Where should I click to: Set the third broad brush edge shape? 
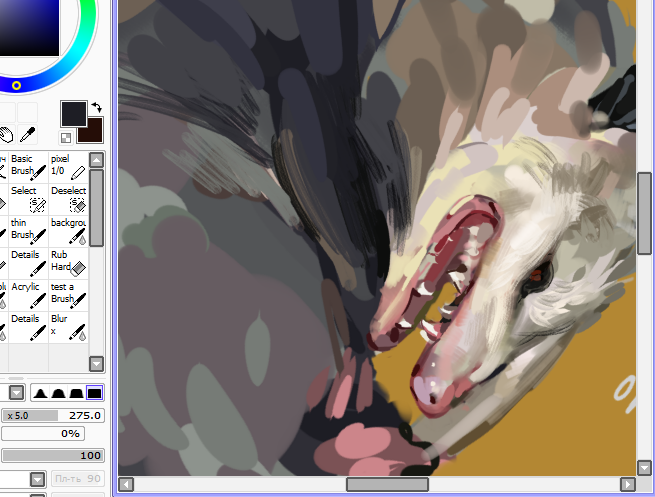tap(76, 393)
